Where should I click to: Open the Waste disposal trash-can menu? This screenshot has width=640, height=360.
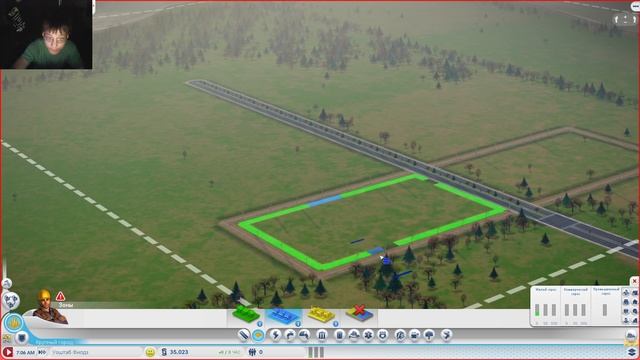(x=340, y=335)
